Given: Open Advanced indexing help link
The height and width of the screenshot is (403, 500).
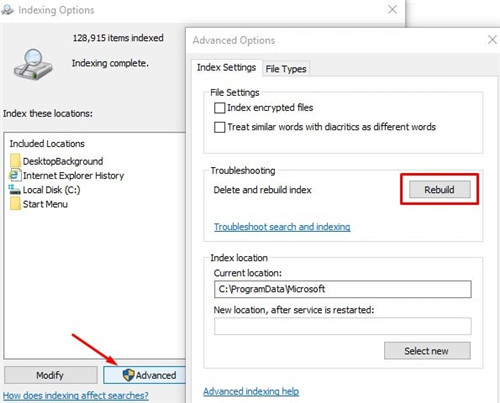Looking at the screenshot, I should coord(251,391).
